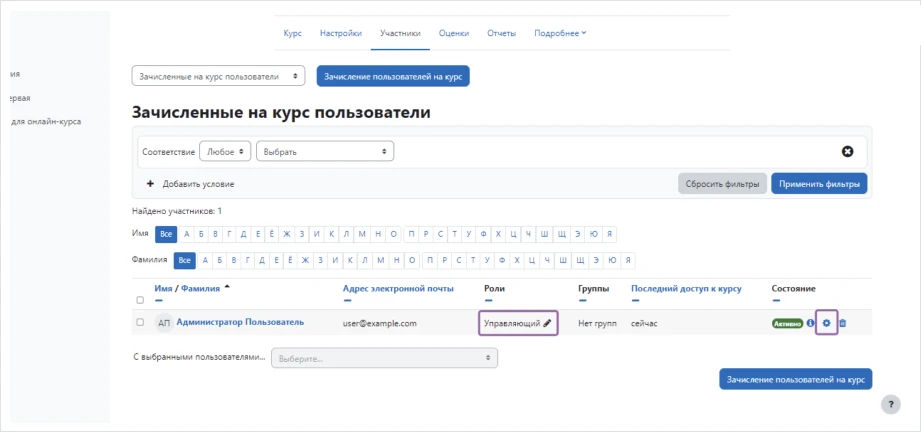
Task: Sort by Фамилия column link
Action: 200,288
